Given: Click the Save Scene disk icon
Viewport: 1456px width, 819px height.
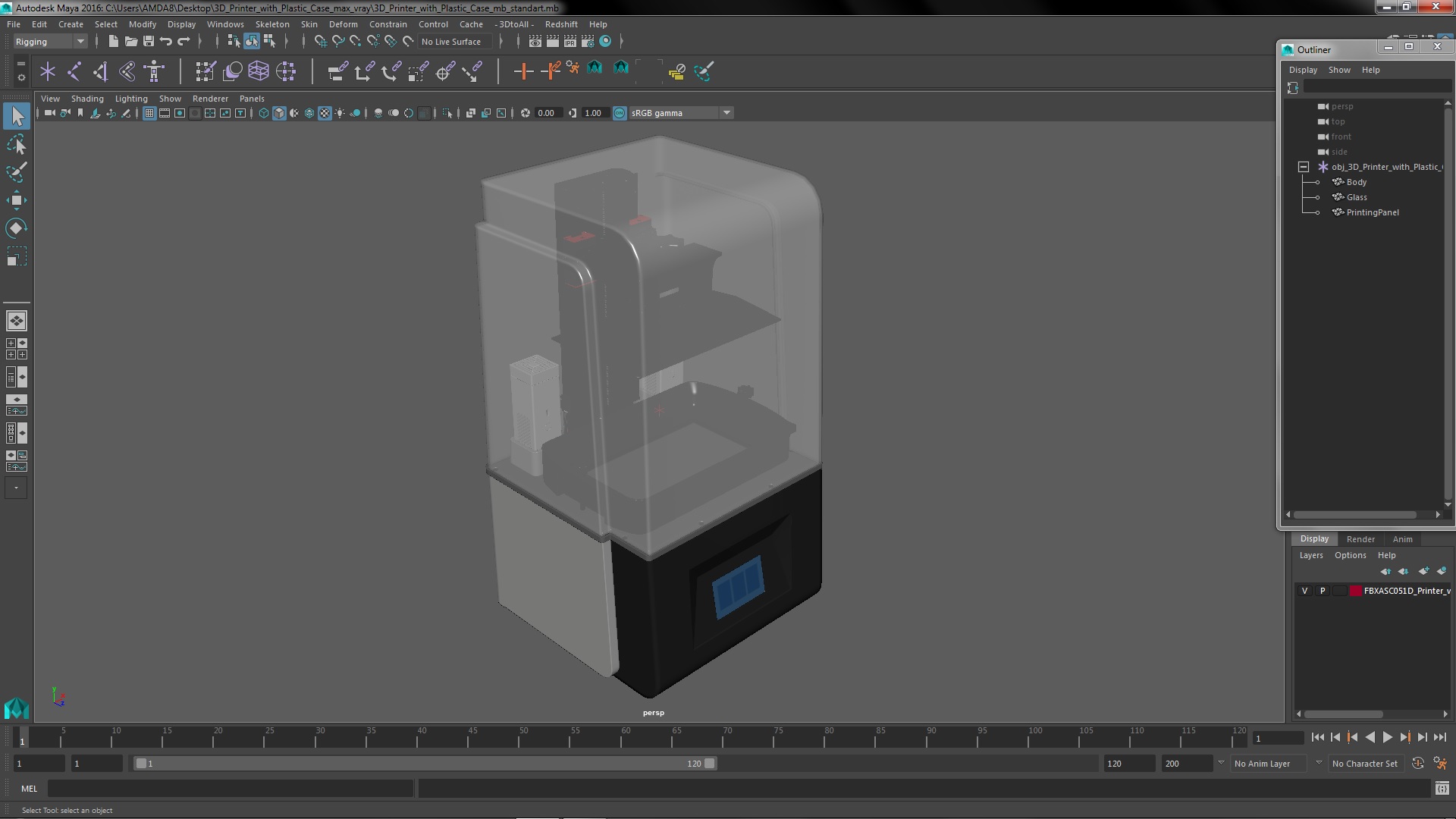Looking at the screenshot, I should tap(149, 42).
